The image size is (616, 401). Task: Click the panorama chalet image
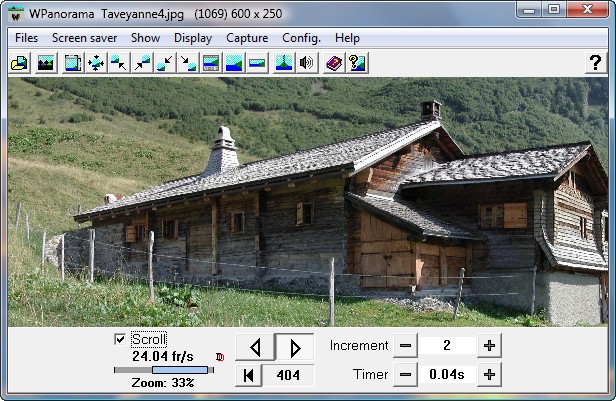[308, 202]
